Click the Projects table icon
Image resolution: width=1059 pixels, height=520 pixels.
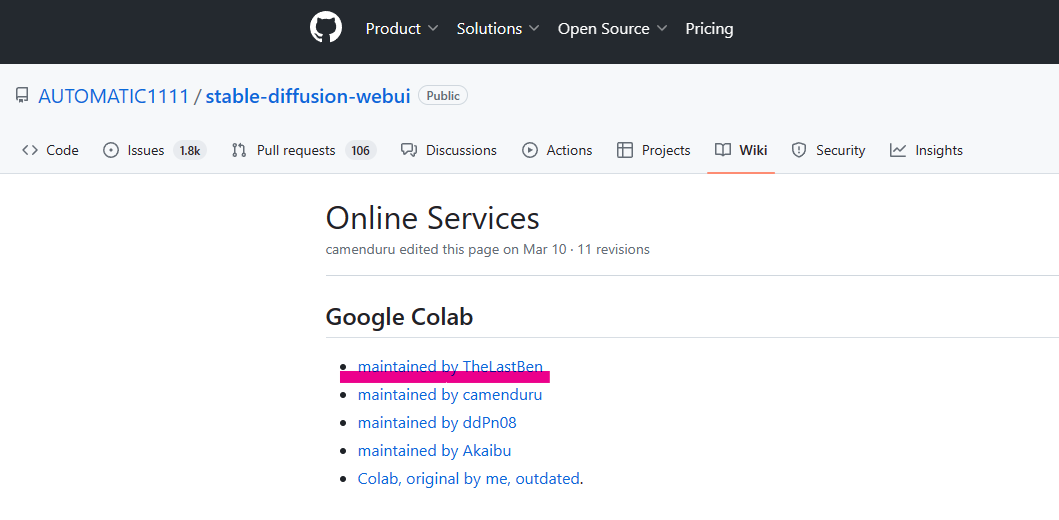coord(625,150)
